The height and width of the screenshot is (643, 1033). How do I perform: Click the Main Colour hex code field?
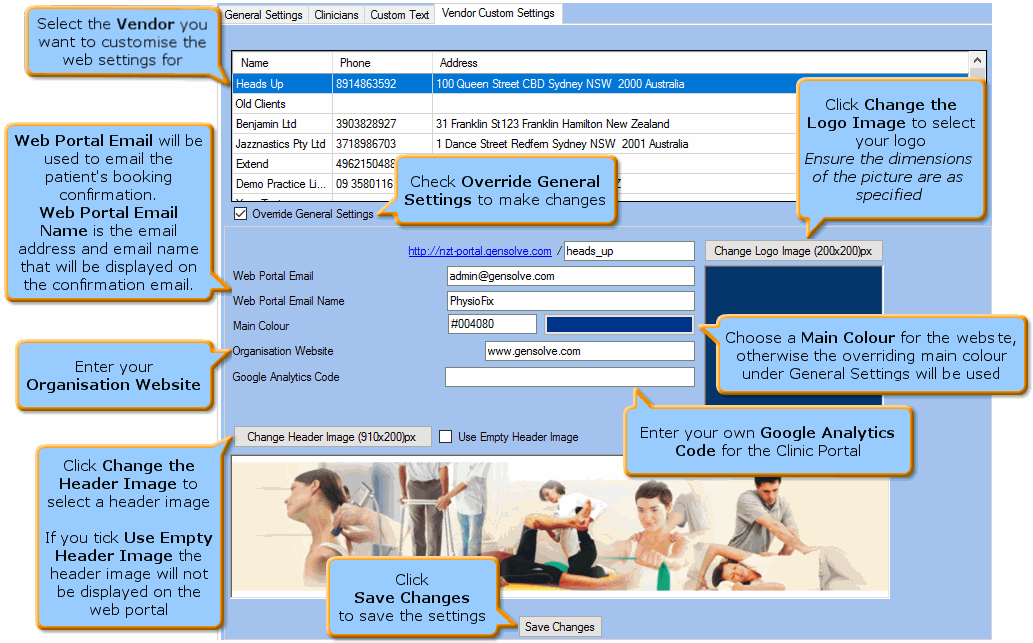(x=491, y=324)
